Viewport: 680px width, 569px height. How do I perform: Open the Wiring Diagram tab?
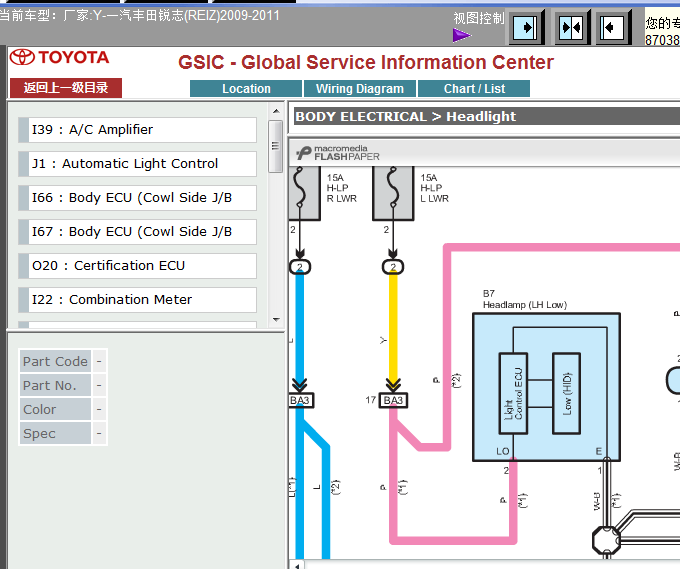point(360,88)
